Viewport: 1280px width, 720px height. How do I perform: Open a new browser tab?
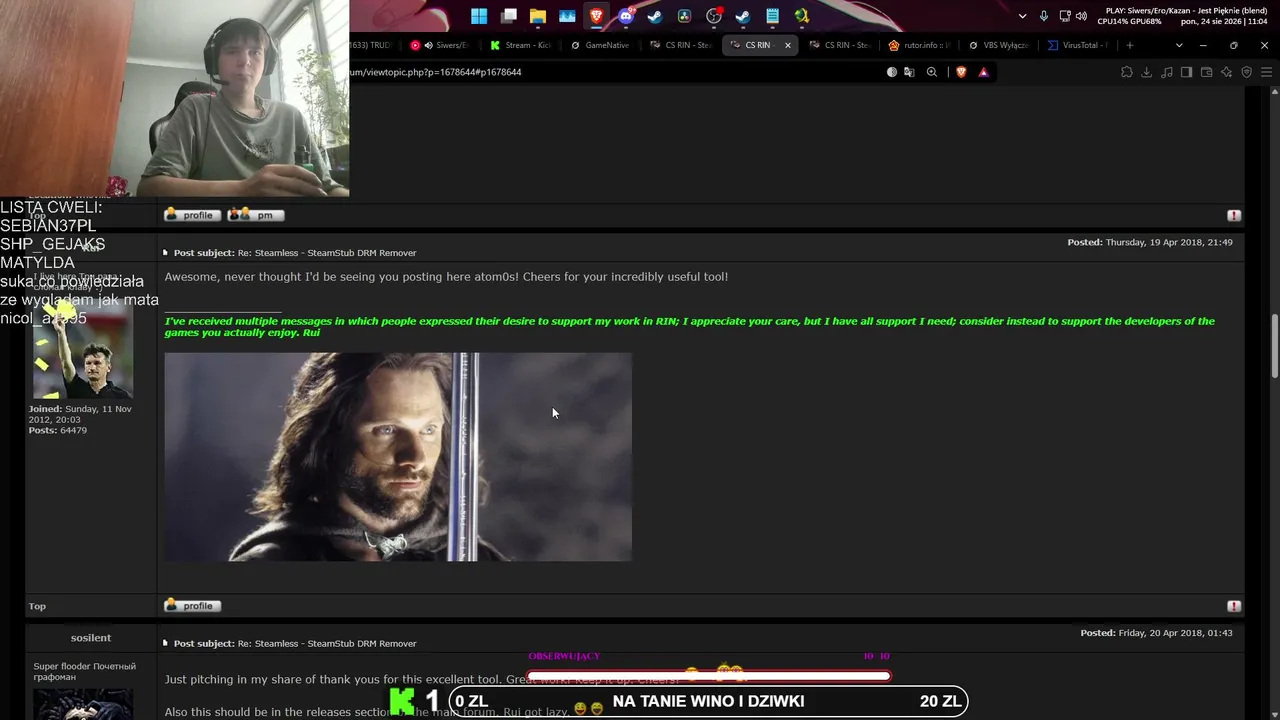(1130, 45)
